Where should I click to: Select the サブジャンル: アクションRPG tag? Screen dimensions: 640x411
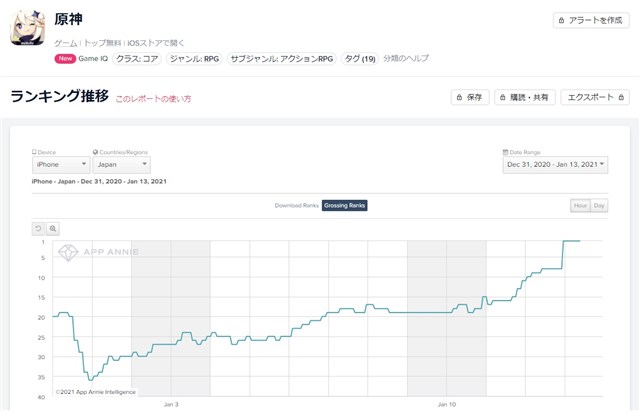pos(282,59)
